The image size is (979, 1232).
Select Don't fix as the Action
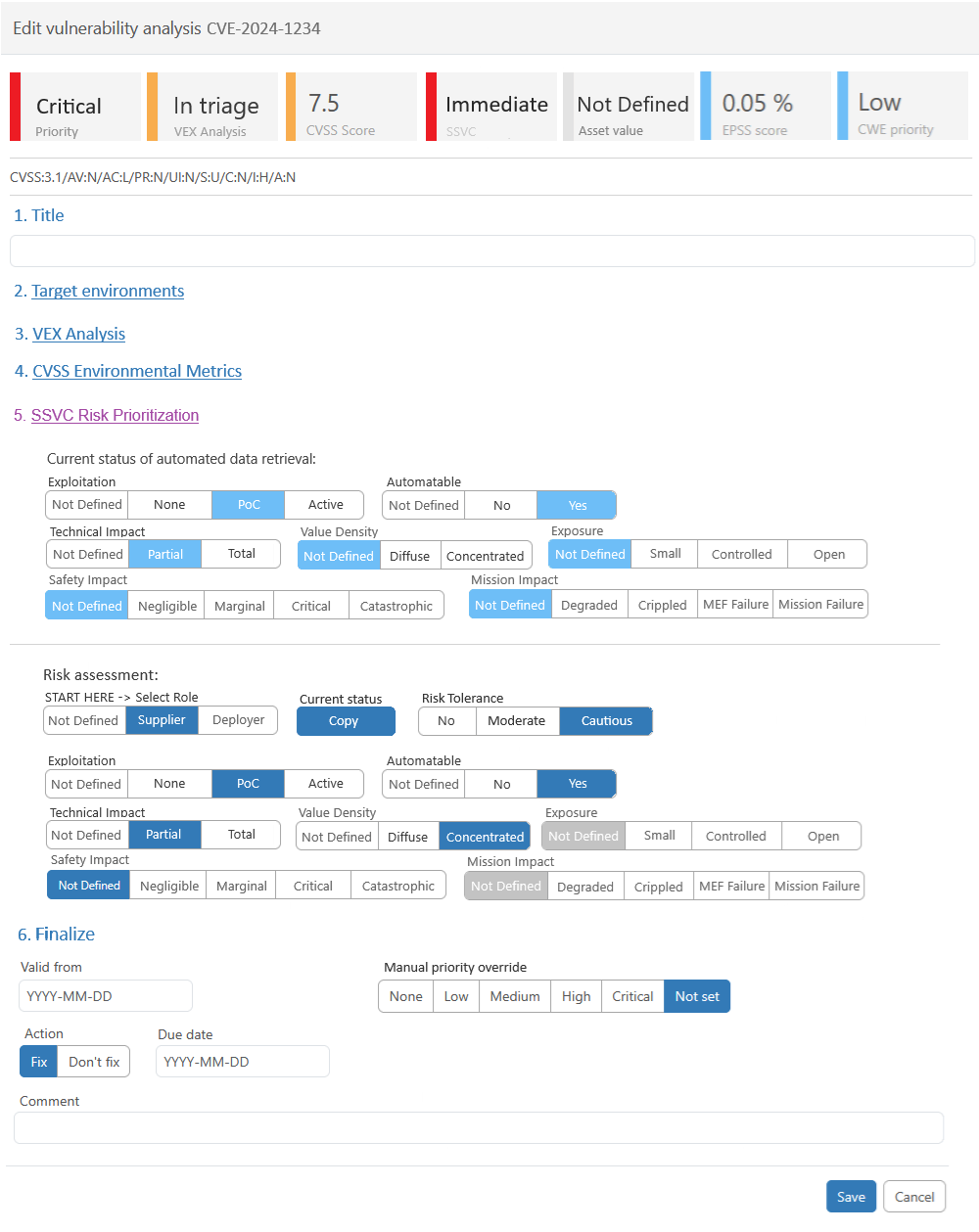click(94, 1062)
